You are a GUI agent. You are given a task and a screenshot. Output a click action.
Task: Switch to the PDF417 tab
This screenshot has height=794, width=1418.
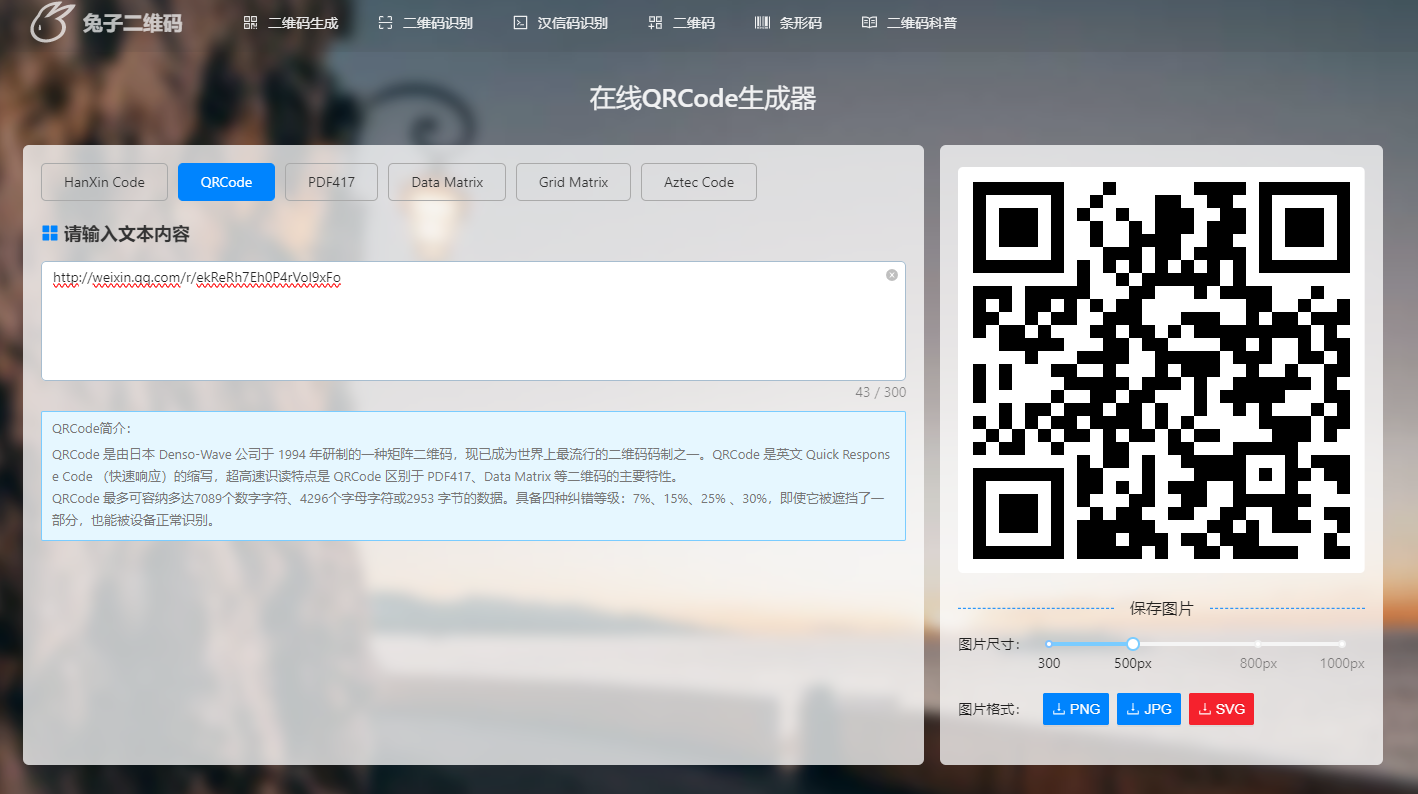click(331, 182)
